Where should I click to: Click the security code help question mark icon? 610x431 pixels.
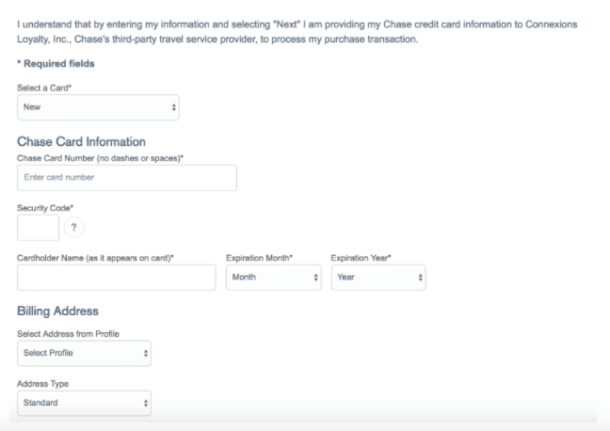(x=74, y=228)
